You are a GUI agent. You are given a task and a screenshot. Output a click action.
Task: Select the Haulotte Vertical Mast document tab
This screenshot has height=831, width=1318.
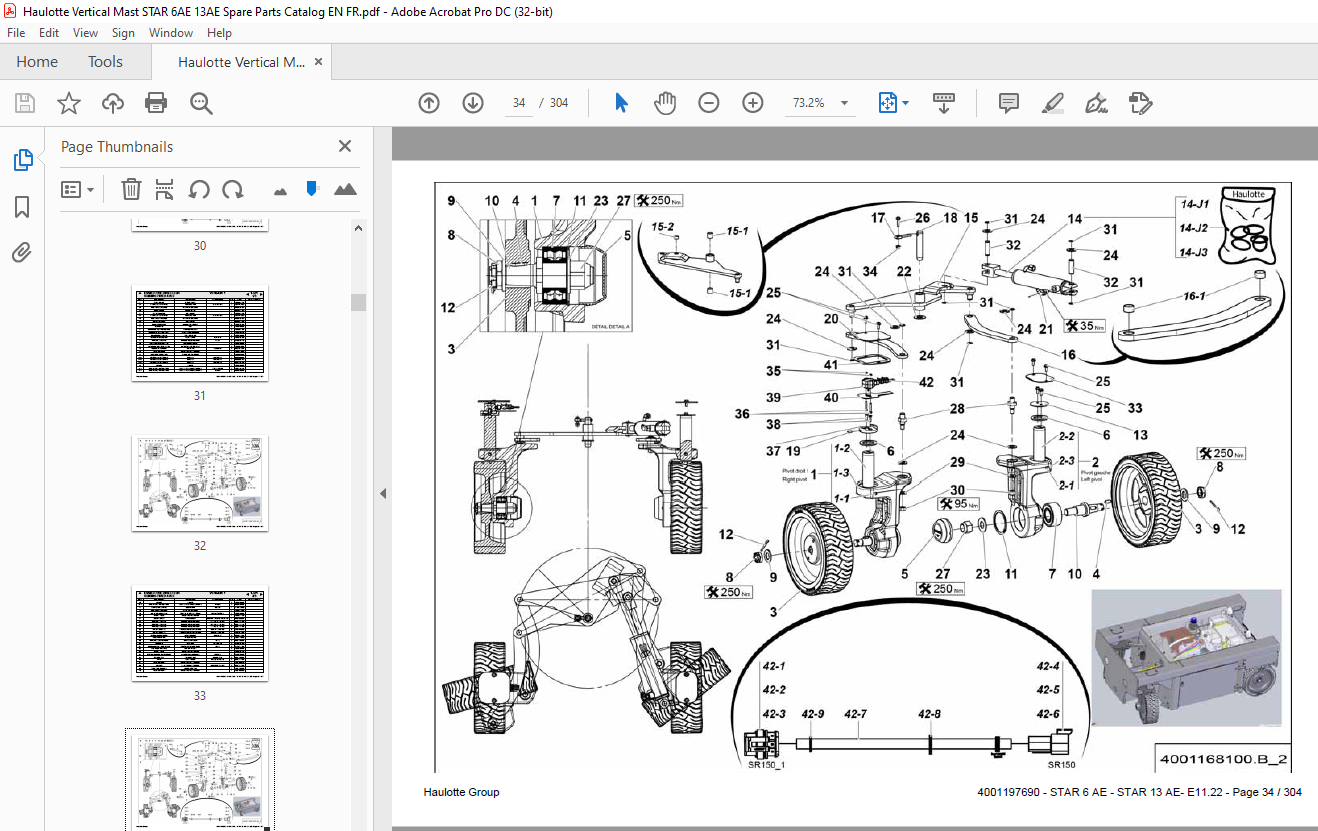242,62
